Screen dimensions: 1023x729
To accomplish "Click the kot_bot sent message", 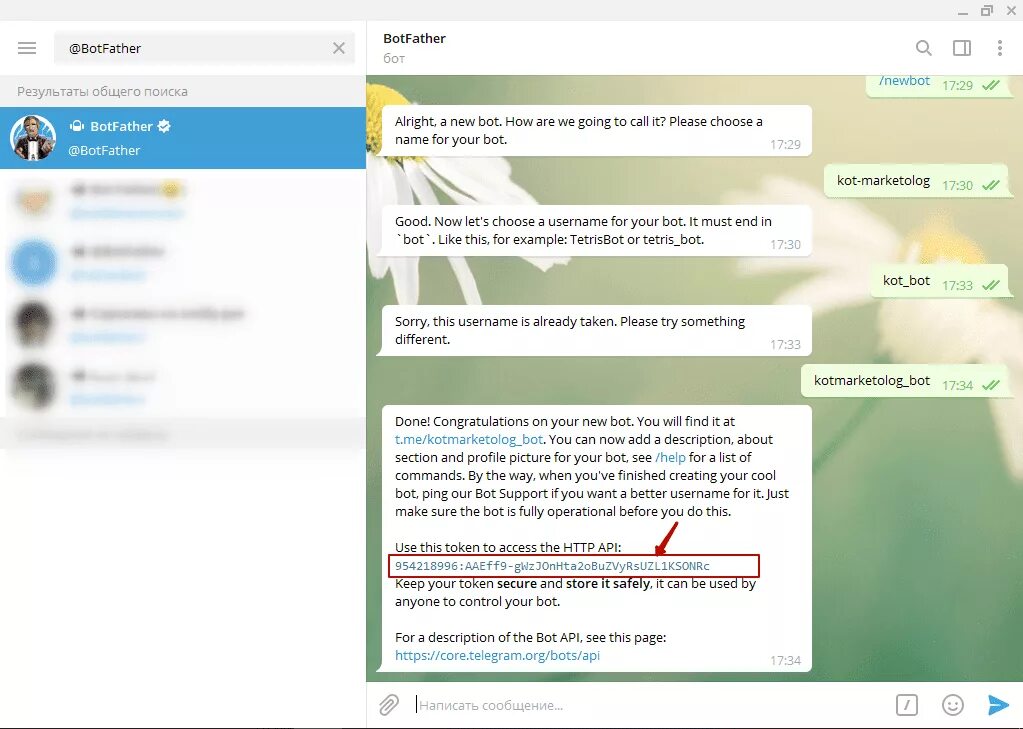I will [939, 281].
